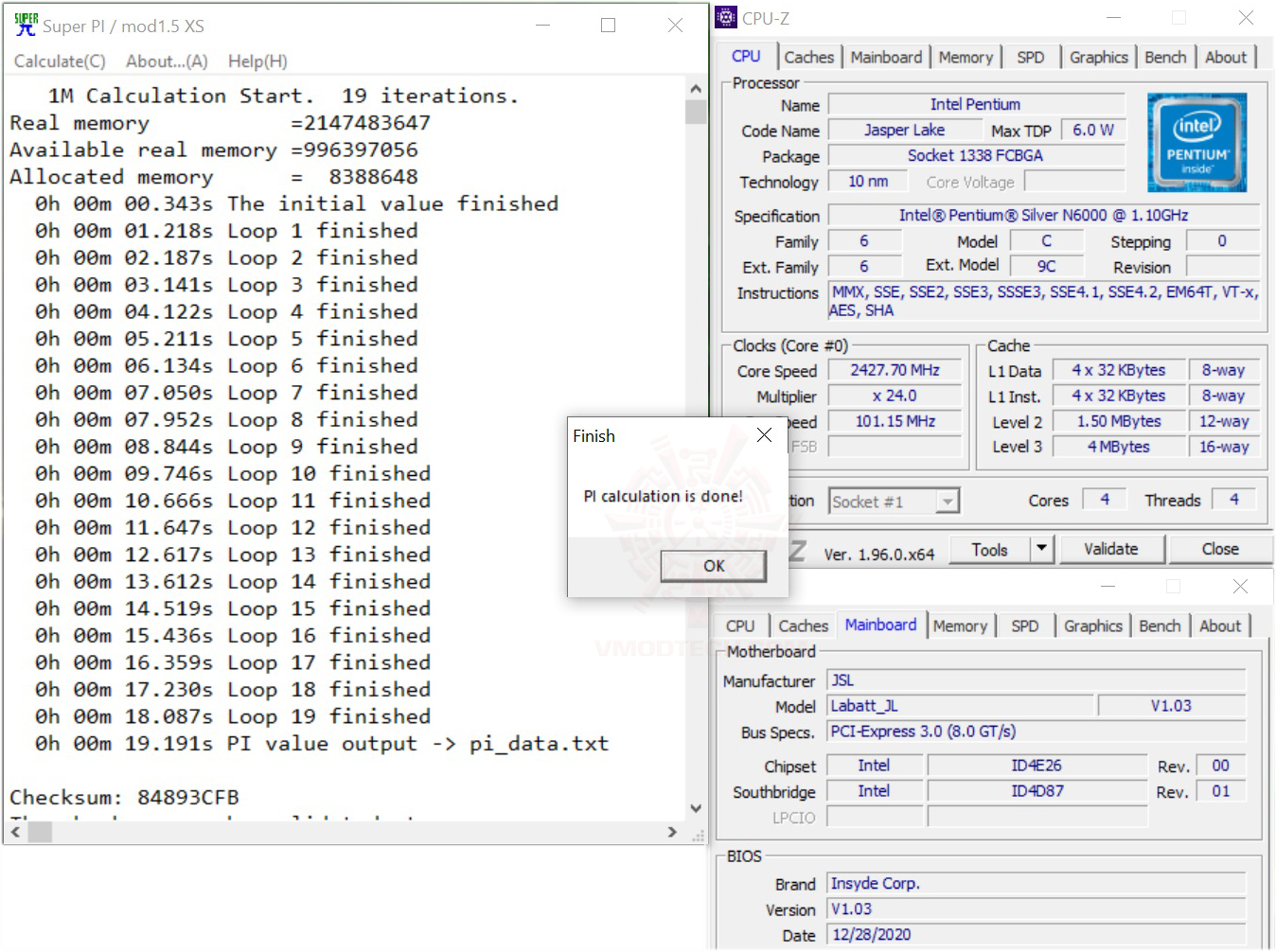Click the Level 2 cache value 1.50 MBytes

(x=1119, y=421)
